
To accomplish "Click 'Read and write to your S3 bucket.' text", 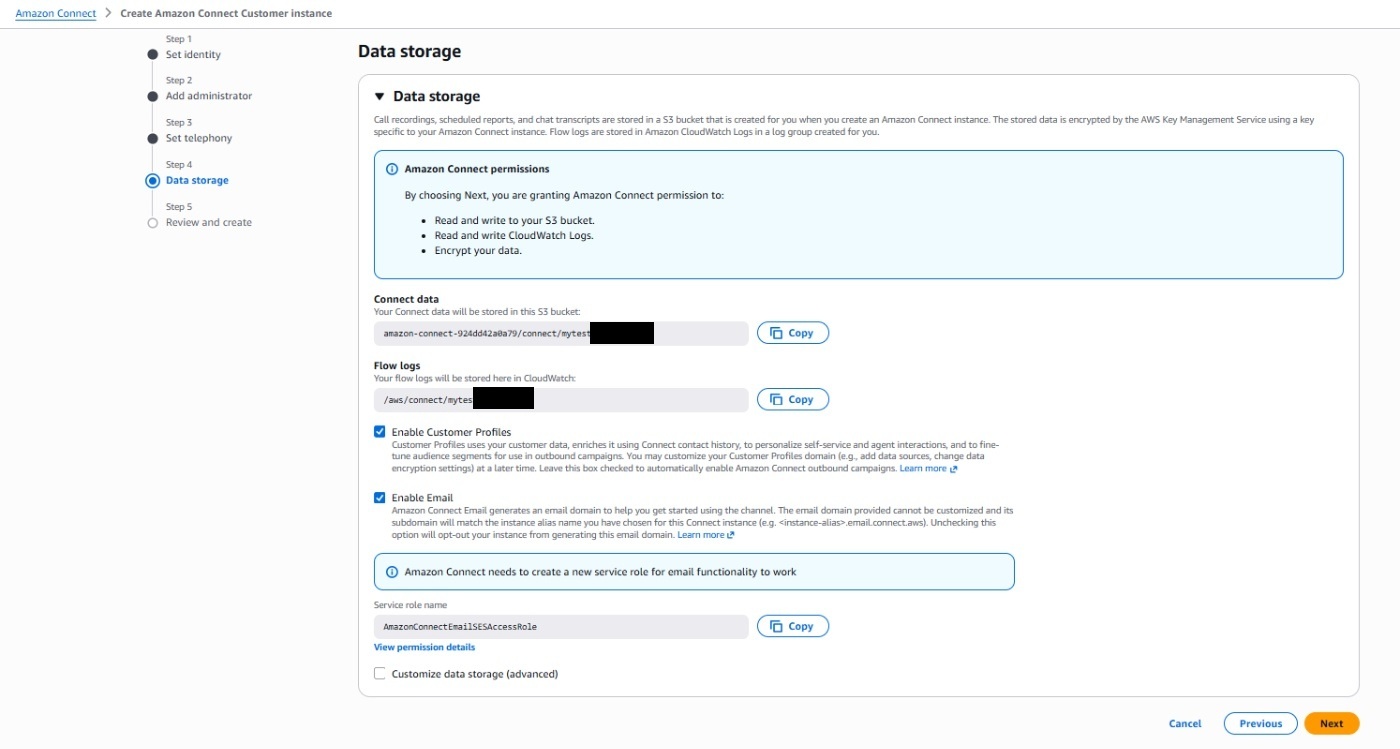I will tap(514, 220).
